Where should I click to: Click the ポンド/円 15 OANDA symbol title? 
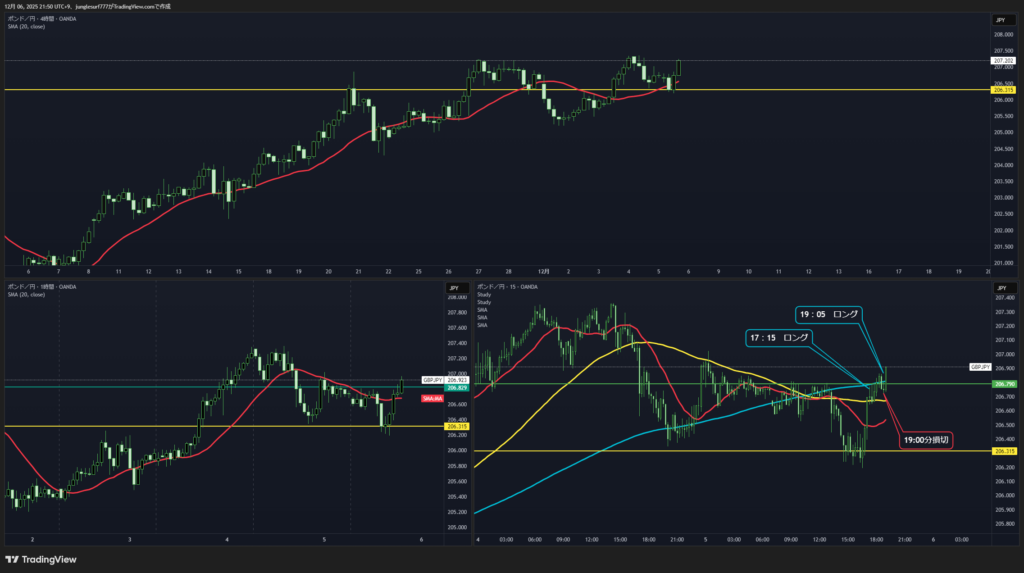coord(508,286)
